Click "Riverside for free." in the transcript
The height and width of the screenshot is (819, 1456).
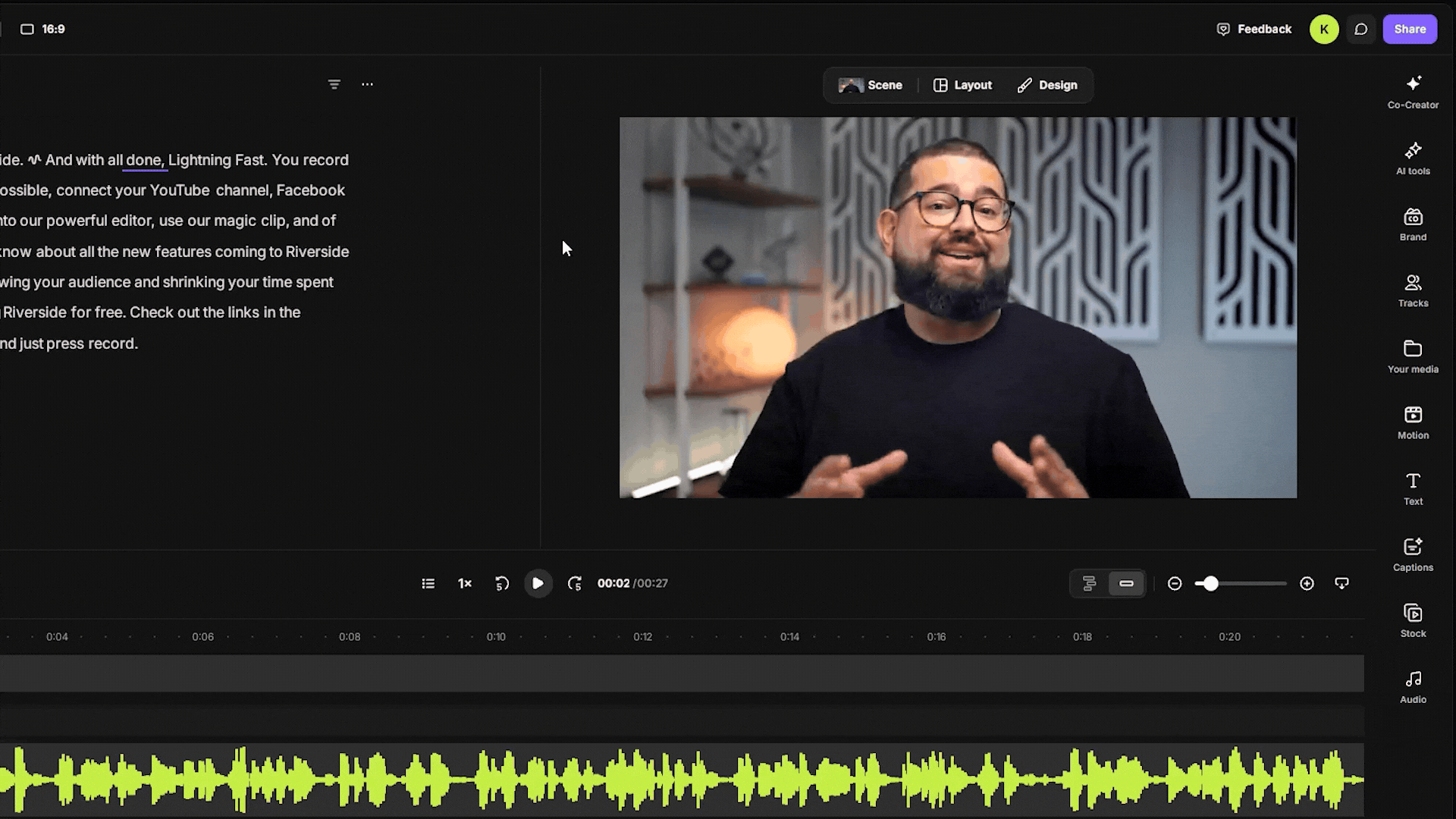point(64,312)
